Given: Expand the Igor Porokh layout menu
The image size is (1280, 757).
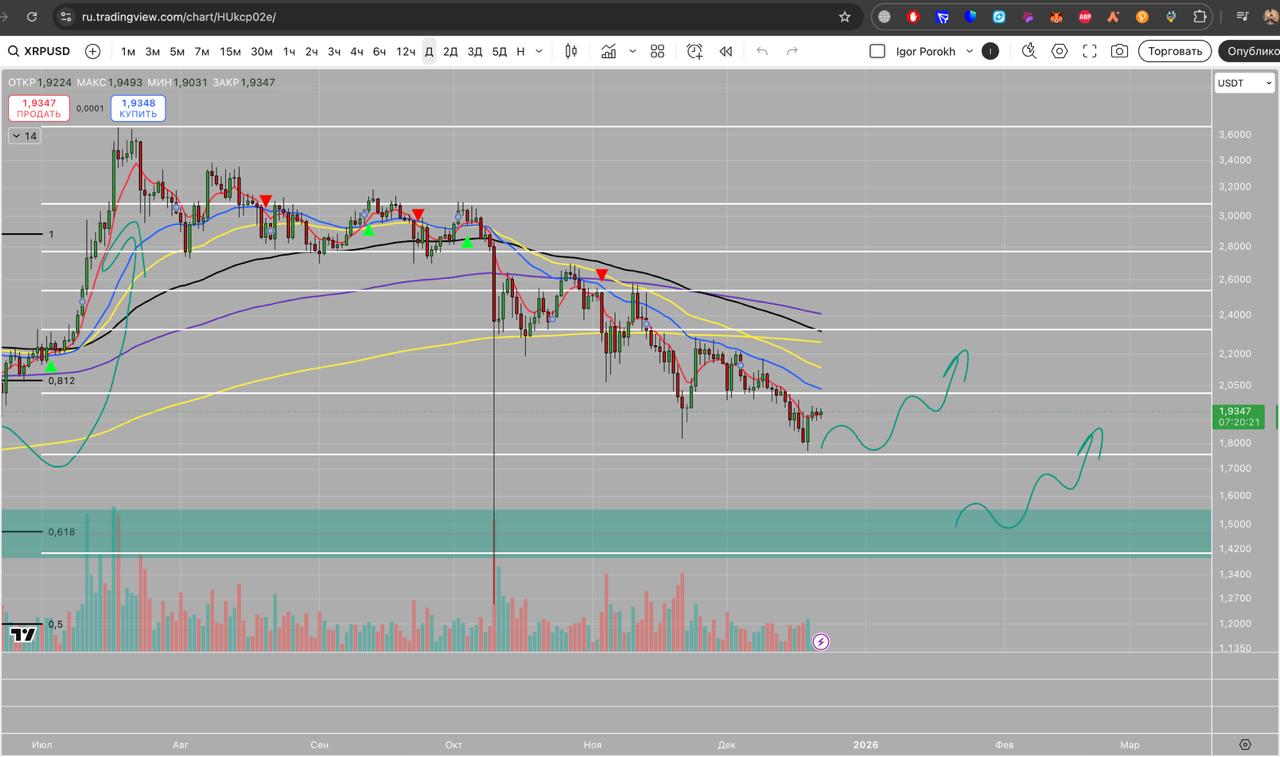Looking at the screenshot, I should coord(969,52).
